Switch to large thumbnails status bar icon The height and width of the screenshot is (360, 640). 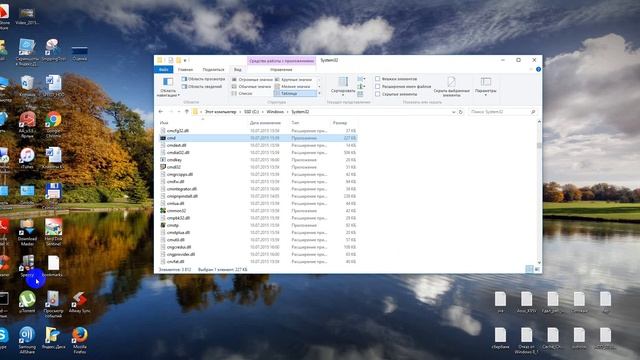click(x=537, y=269)
